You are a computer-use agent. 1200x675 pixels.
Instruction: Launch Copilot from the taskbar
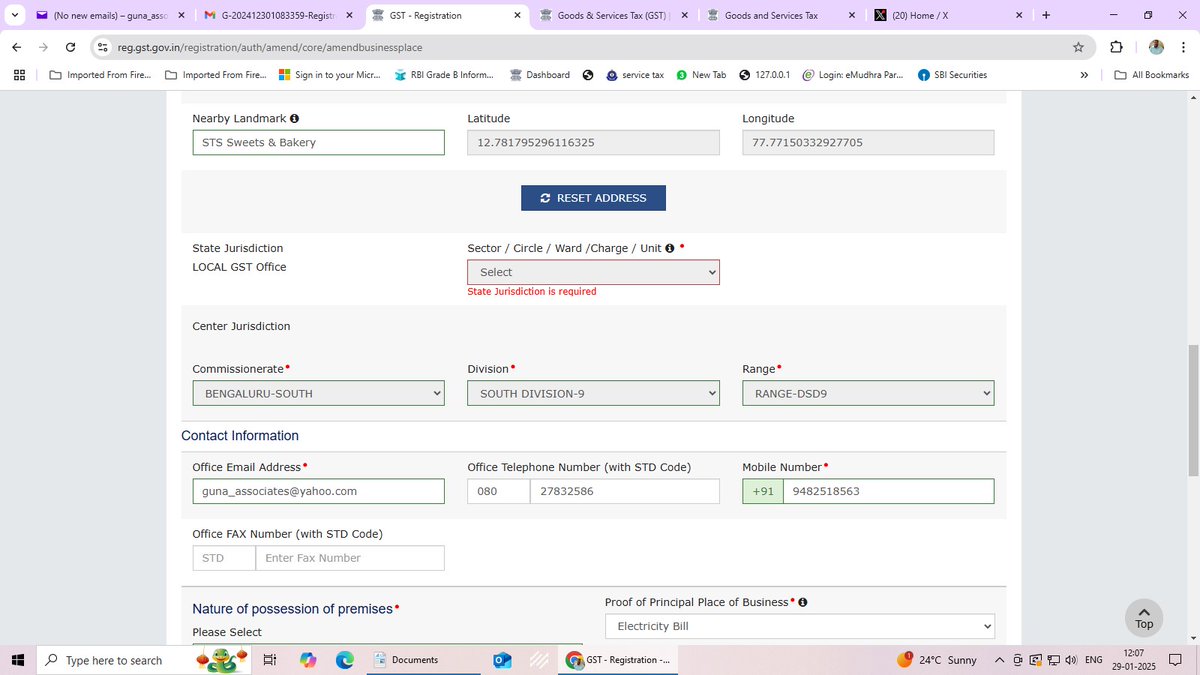click(307, 660)
